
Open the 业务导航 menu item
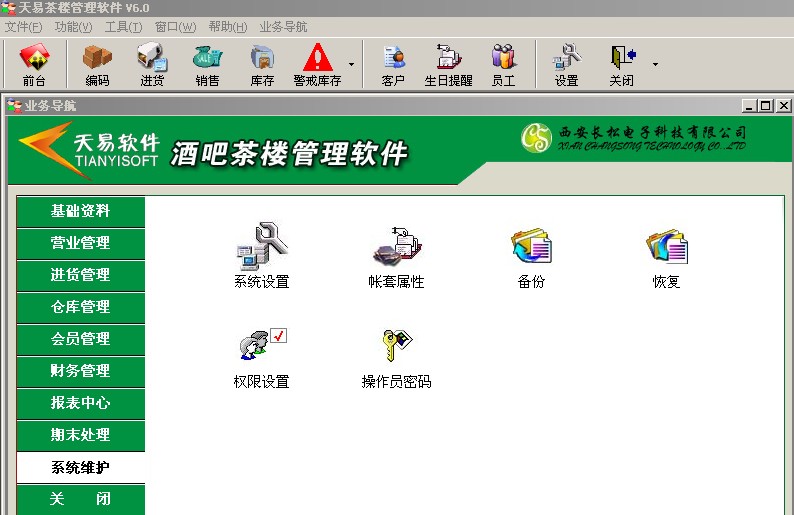(x=283, y=27)
